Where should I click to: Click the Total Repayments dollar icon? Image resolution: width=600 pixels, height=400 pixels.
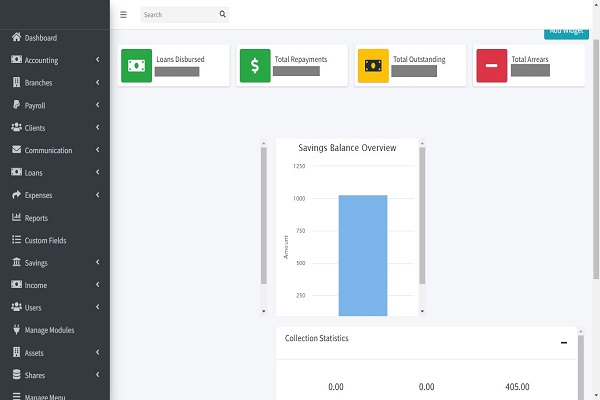[254, 66]
